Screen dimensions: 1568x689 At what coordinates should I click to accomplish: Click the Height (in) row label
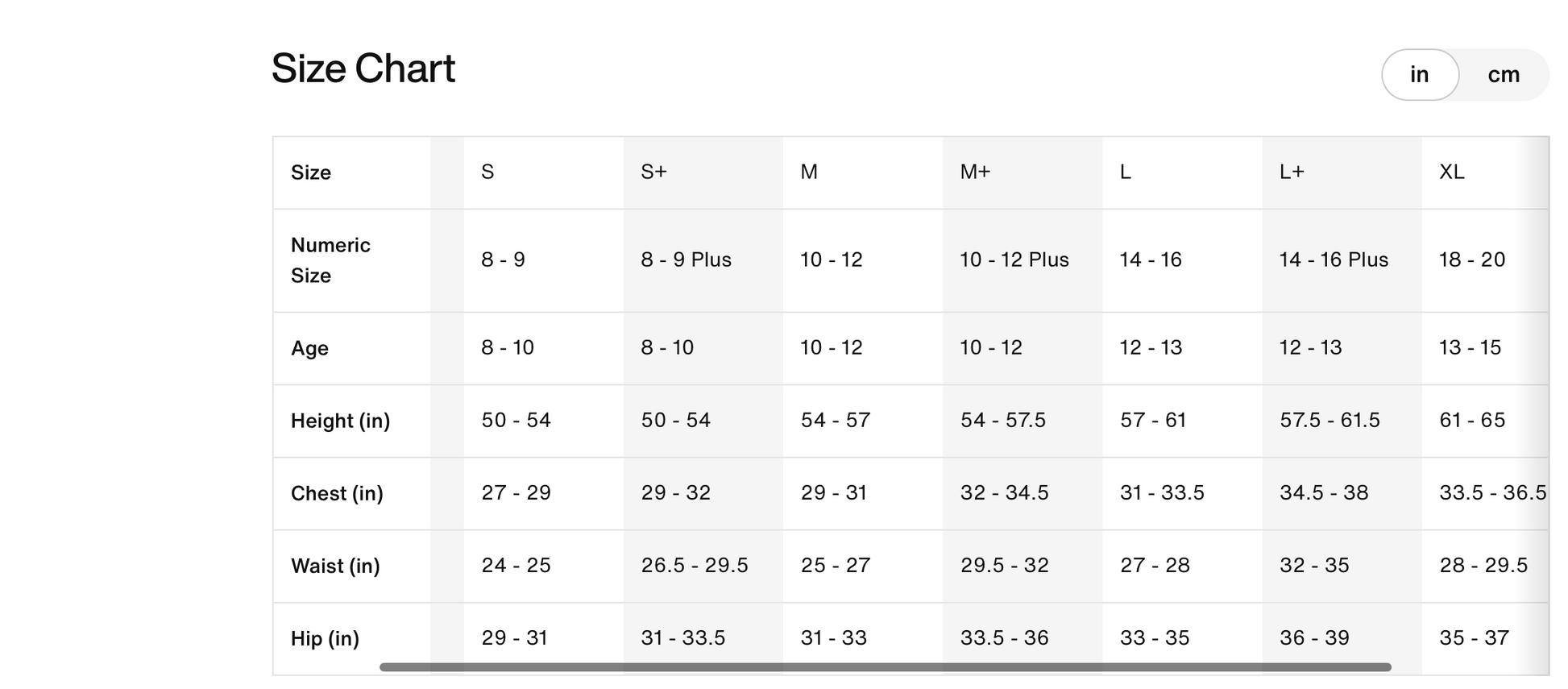pyautogui.click(x=340, y=421)
